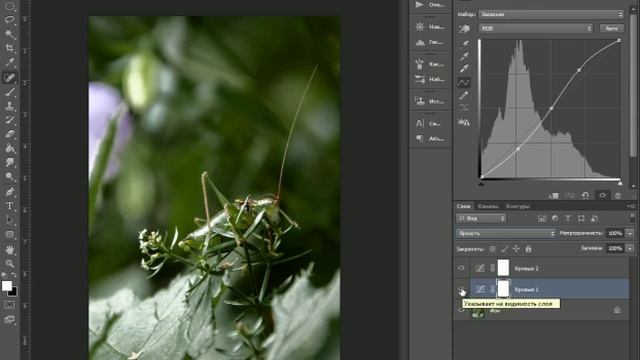Open the layer opacity slider arrow
The image size is (640, 360).
[630, 233]
